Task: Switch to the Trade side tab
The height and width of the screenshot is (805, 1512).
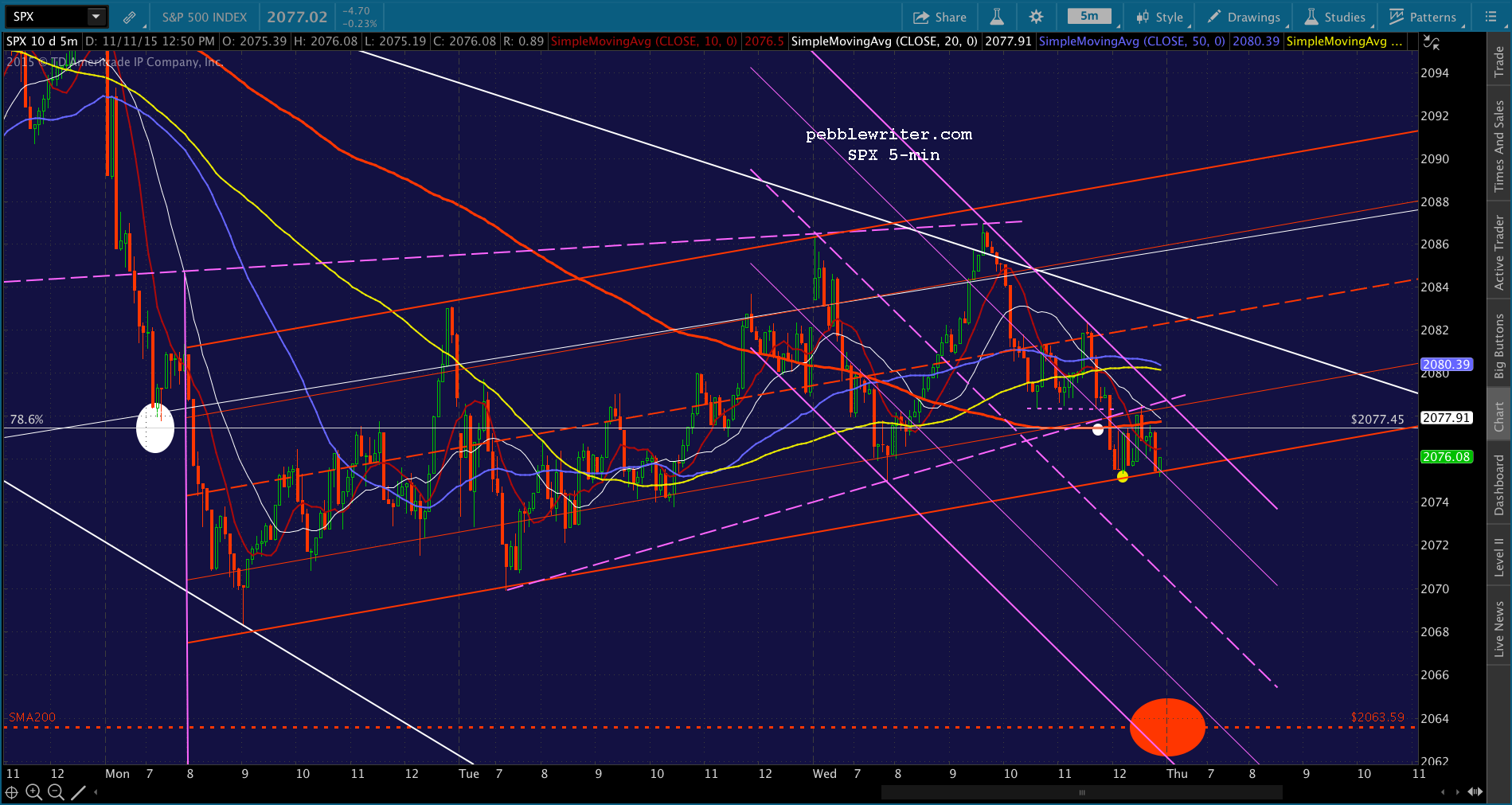Action: (1499, 61)
